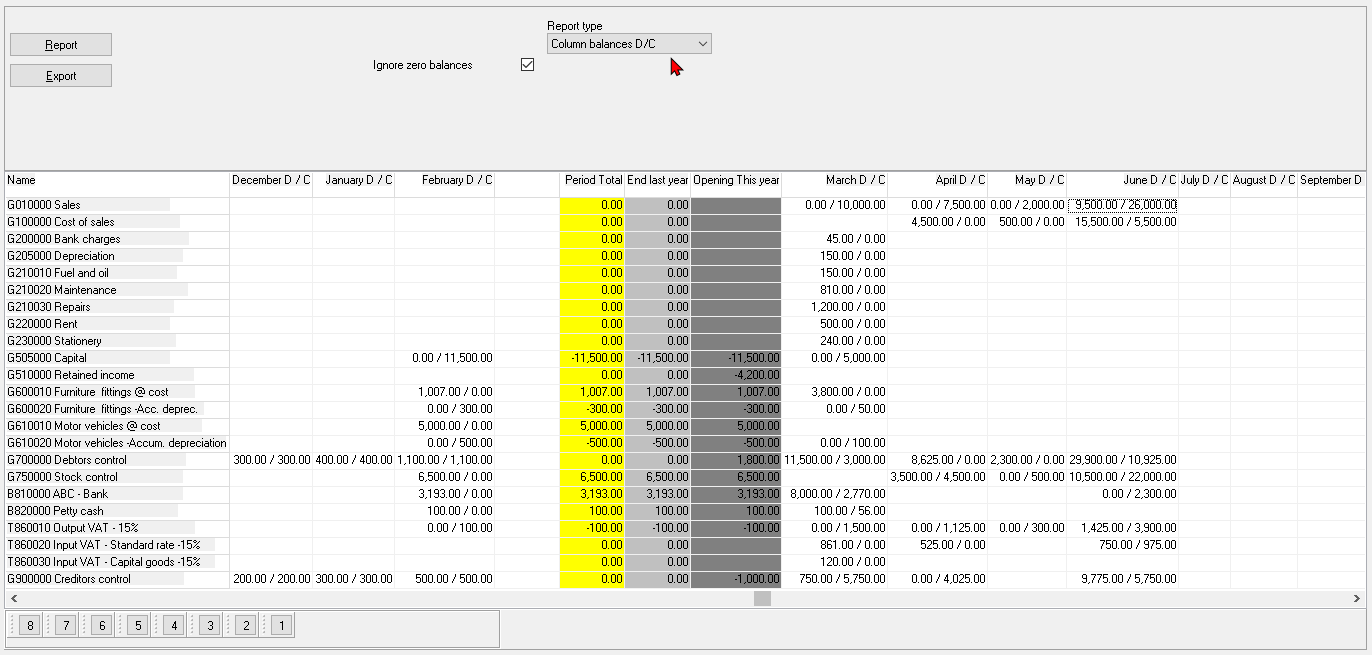Click March cell 750.00 / 5,750.00 for Creditors
Image resolution: width=1372 pixels, height=655 pixels.
tap(835, 579)
